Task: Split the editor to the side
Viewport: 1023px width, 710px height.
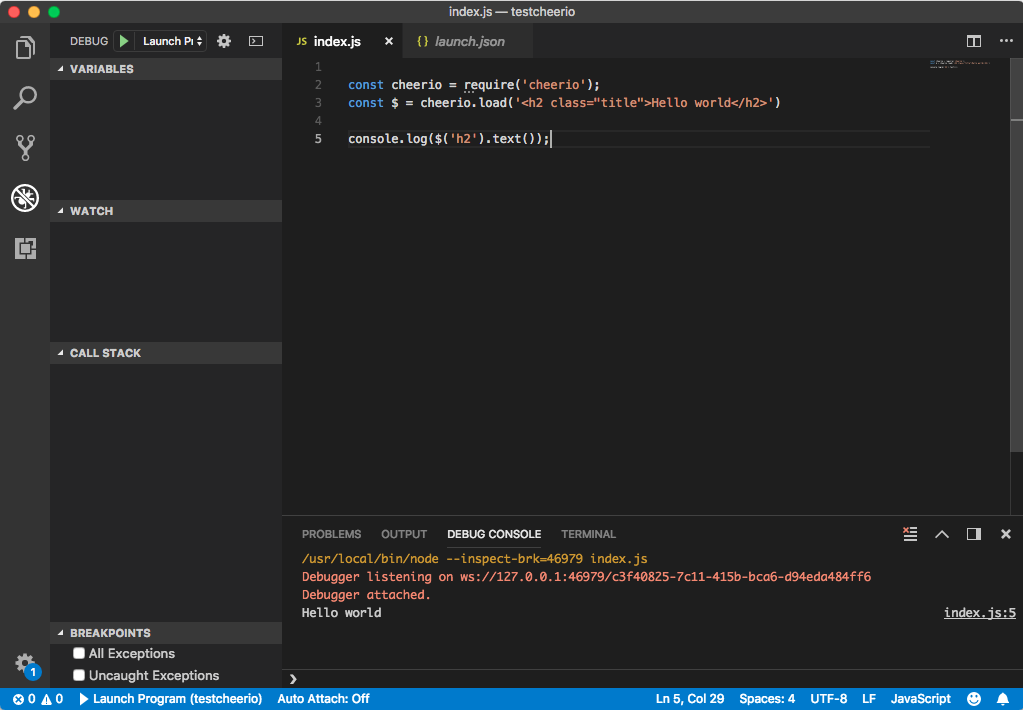Action: tap(973, 41)
